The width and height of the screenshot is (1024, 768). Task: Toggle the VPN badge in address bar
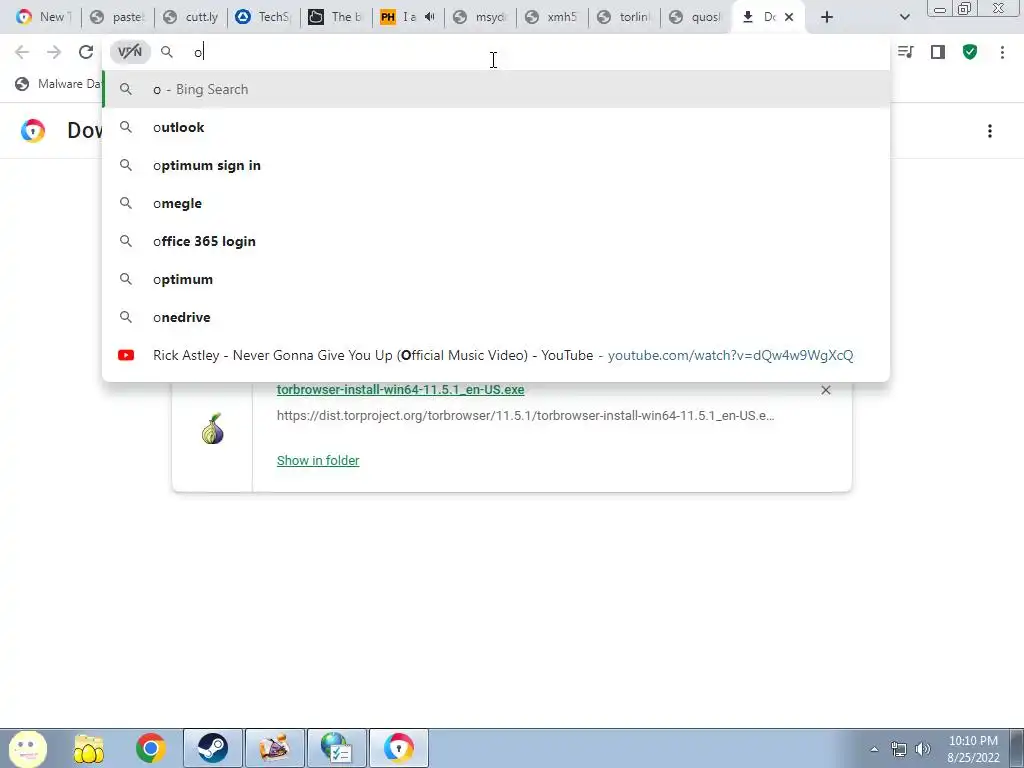(x=130, y=52)
